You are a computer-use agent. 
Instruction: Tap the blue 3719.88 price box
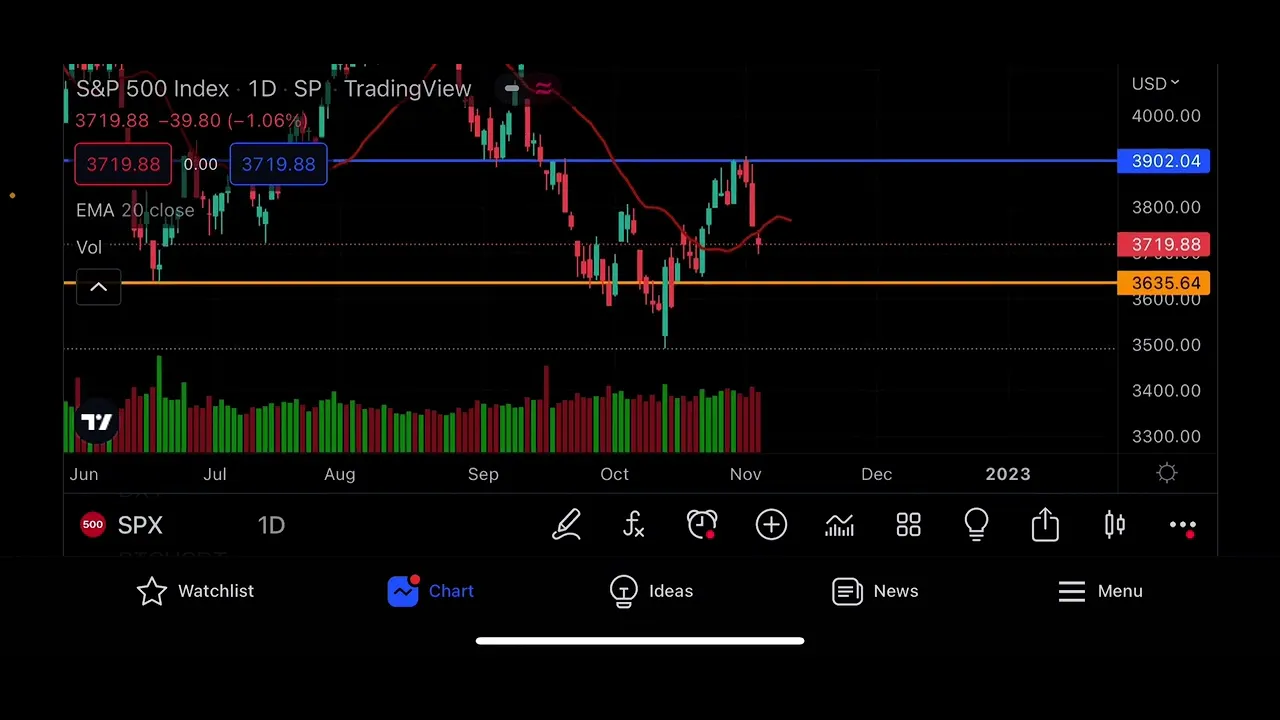click(278, 164)
